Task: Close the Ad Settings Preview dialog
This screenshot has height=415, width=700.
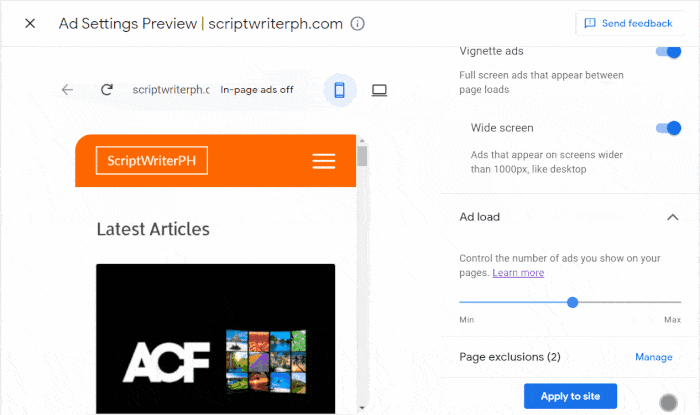Action: [x=30, y=23]
